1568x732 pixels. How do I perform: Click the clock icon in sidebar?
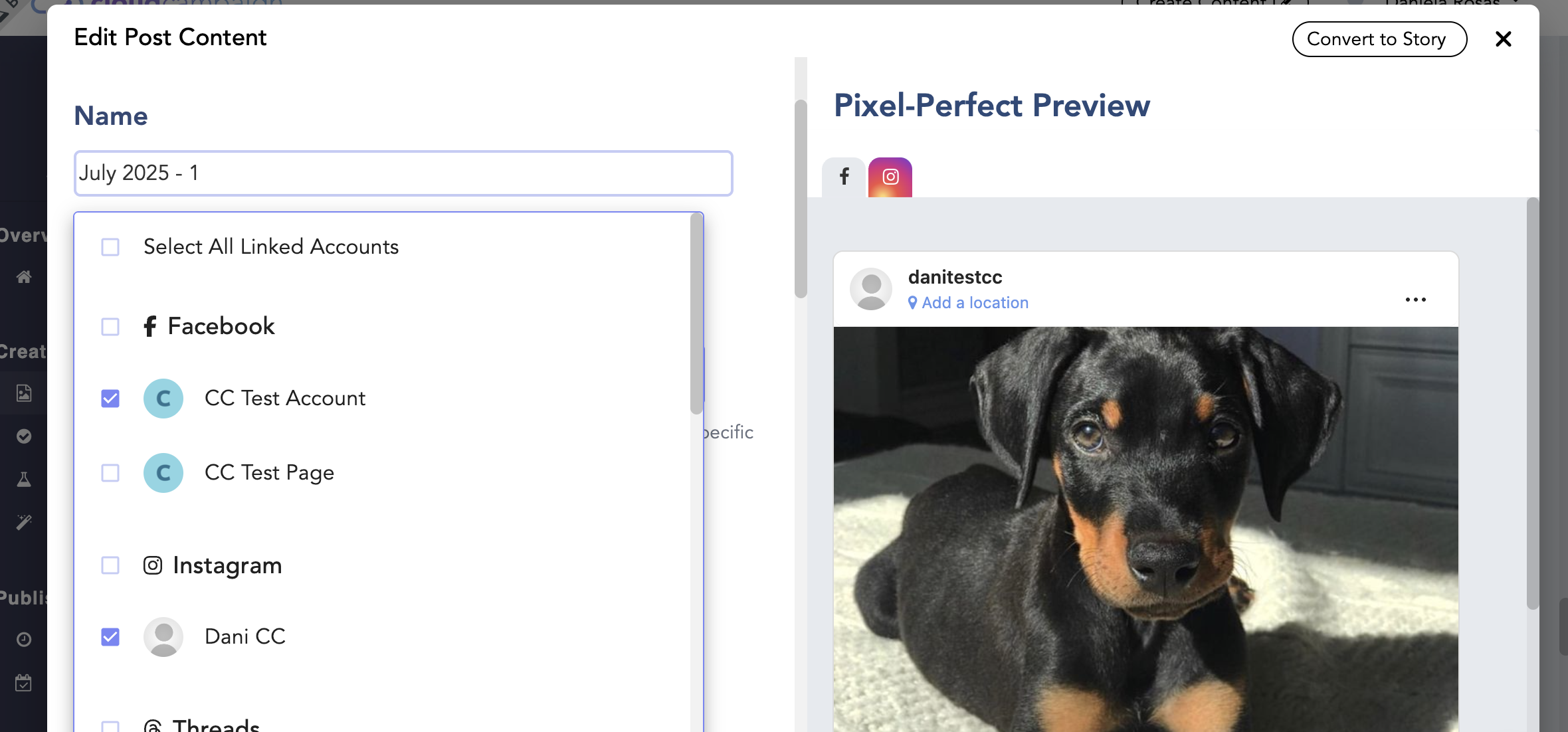pyautogui.click(x=24, y=640)
